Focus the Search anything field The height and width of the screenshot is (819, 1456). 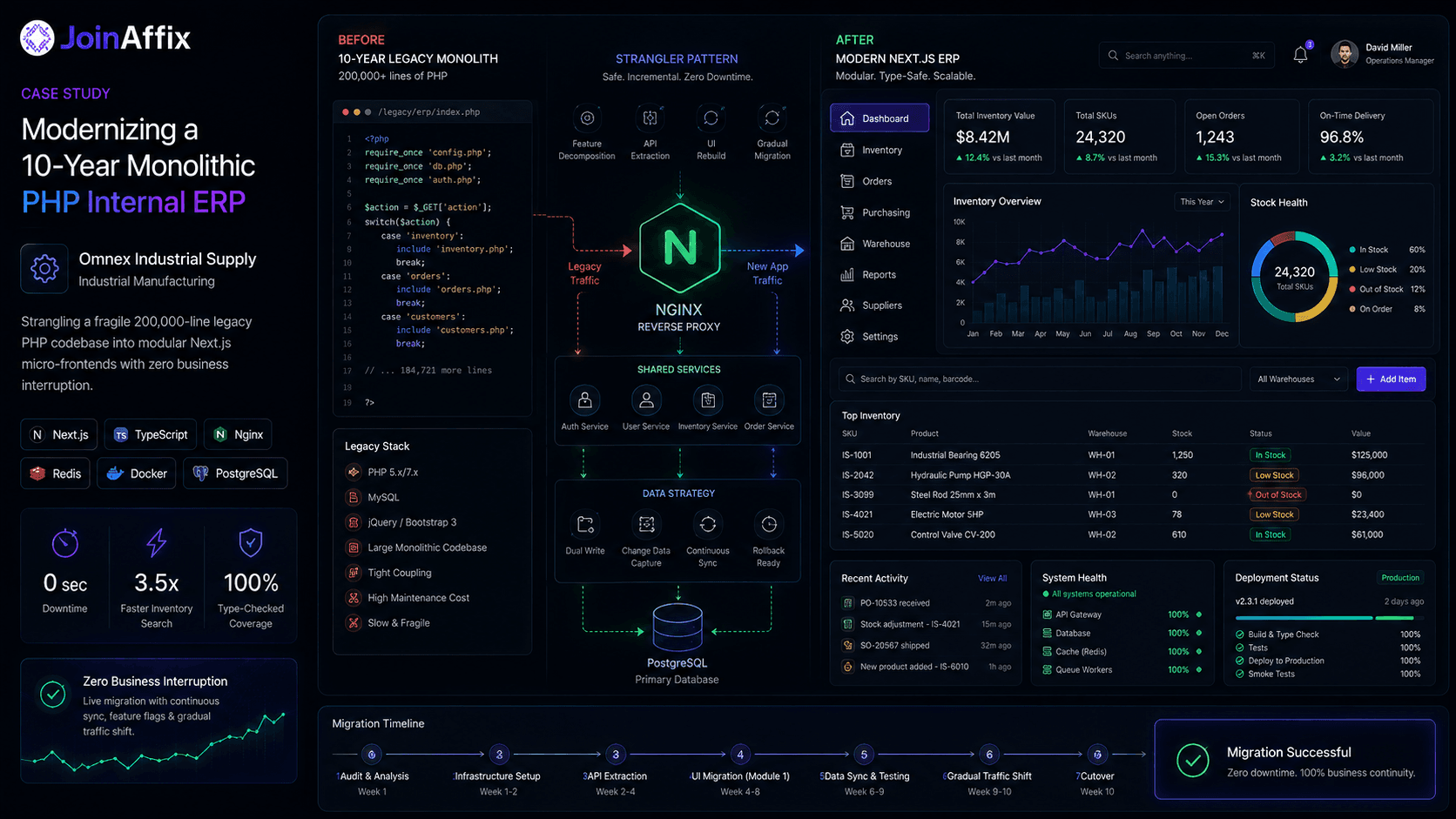click(1186, 56)
